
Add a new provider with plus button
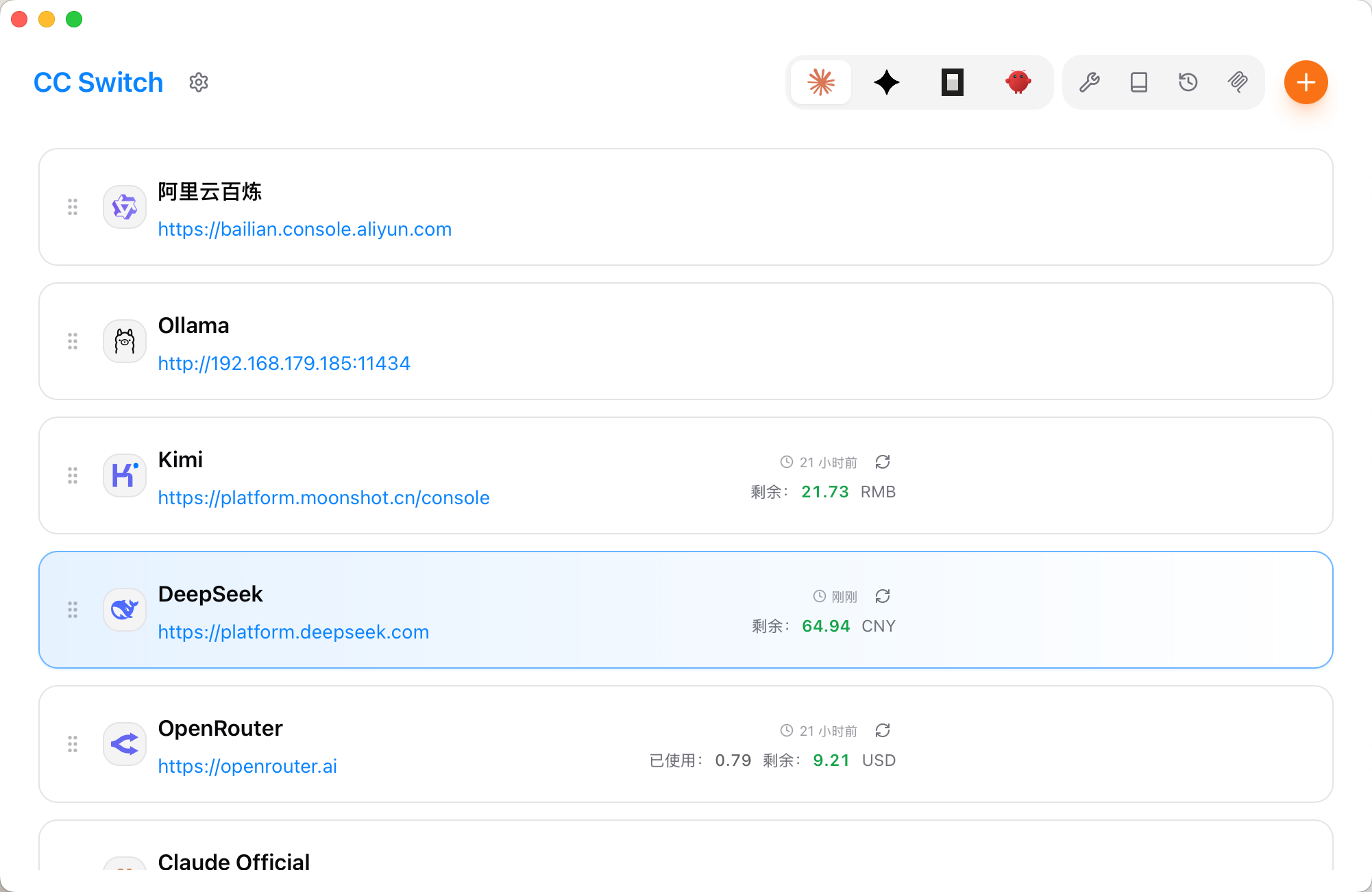(1306, 82)
